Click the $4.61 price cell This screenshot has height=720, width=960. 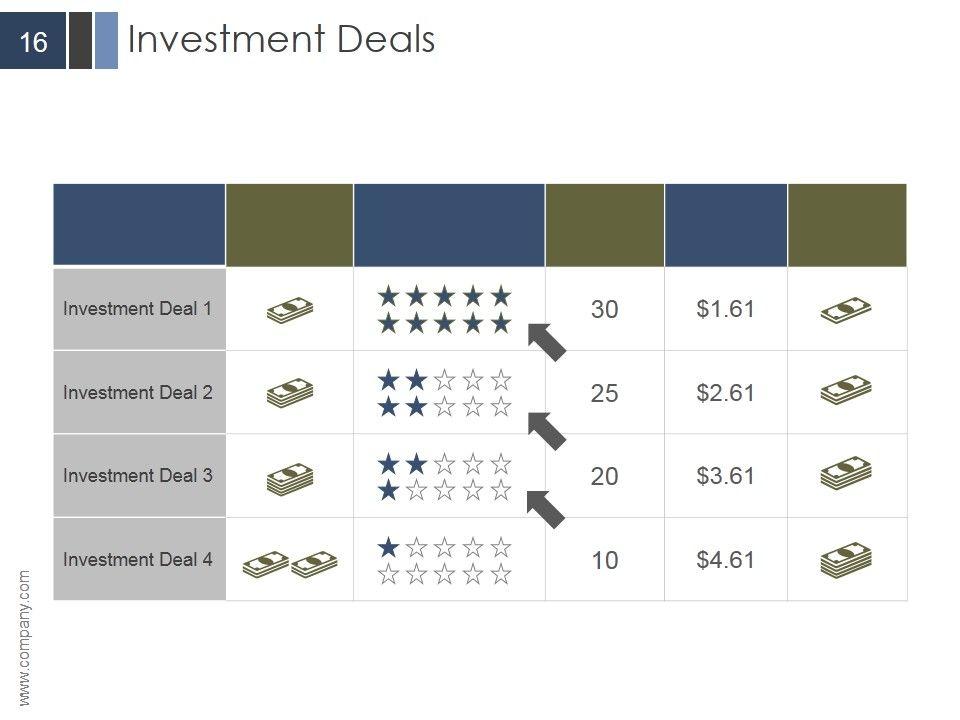pyautogui.click(x=725, y=560)
